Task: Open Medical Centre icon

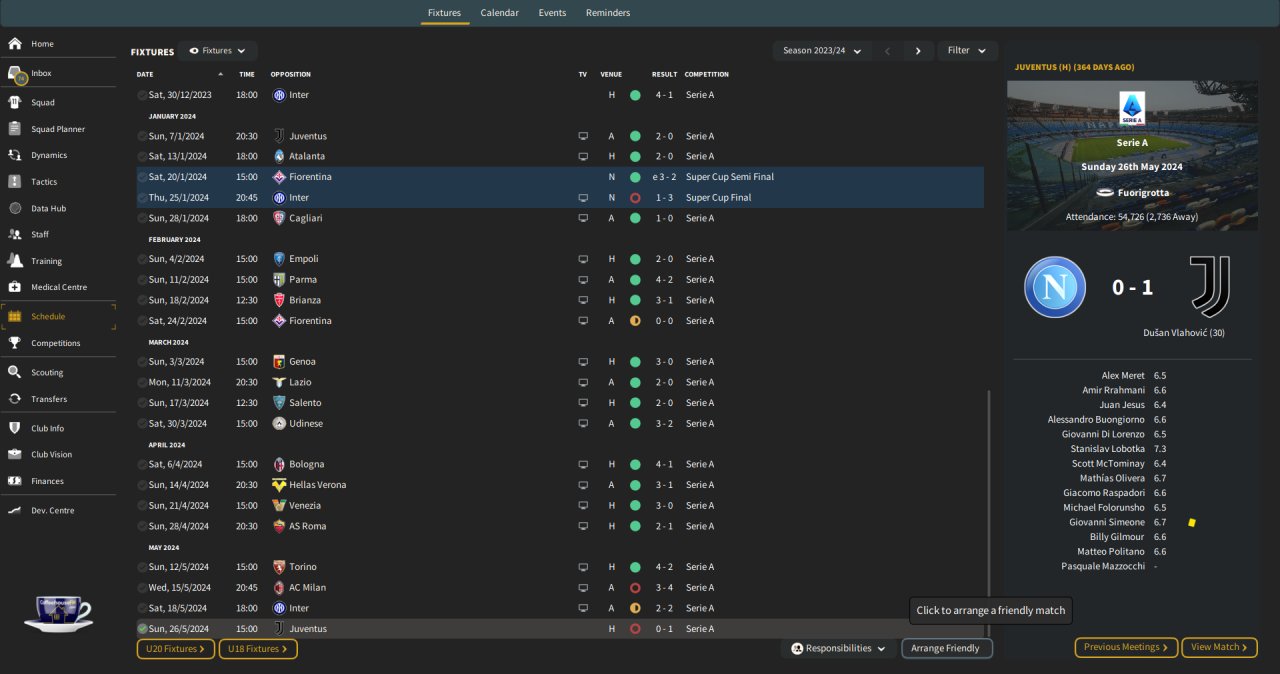Action: (15, 287)
